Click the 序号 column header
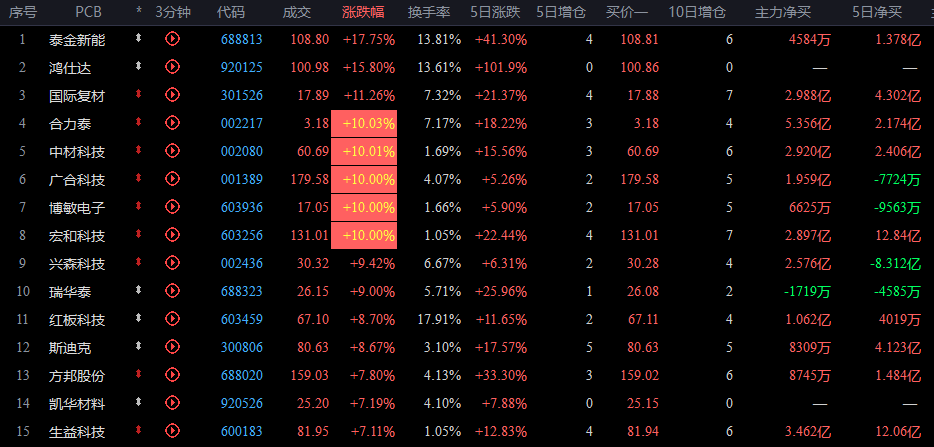 pyautogui.click(x=23, y=12)
